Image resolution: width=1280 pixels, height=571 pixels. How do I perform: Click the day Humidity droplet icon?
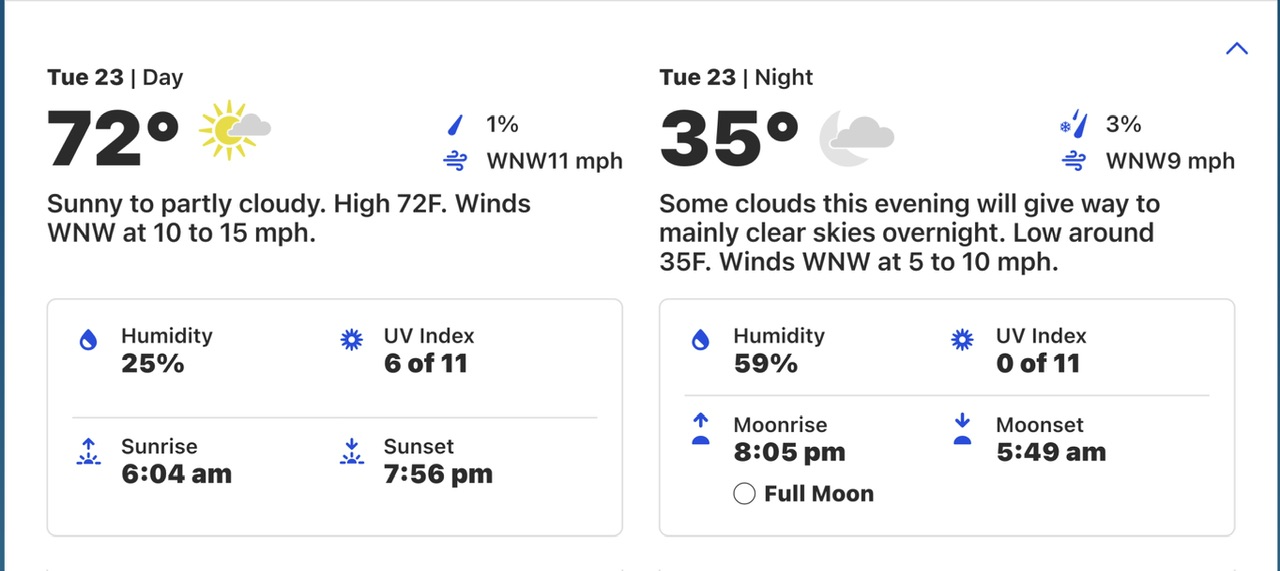pyautogui.click(x=88, y=340)
